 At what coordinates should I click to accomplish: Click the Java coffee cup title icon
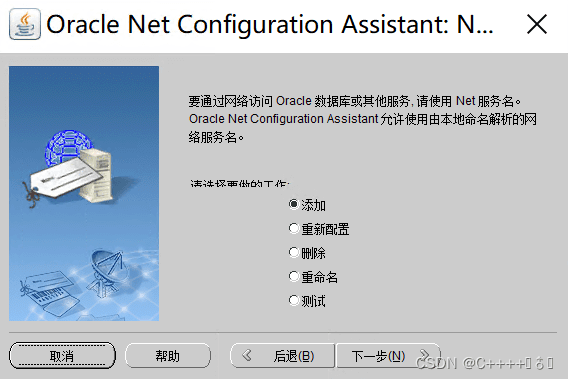(25, 24)
